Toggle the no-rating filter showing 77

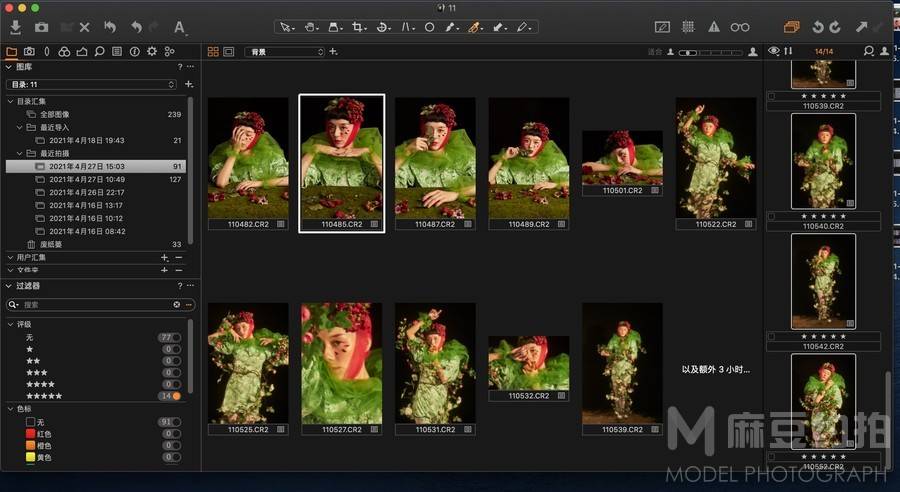click(170, 338)
